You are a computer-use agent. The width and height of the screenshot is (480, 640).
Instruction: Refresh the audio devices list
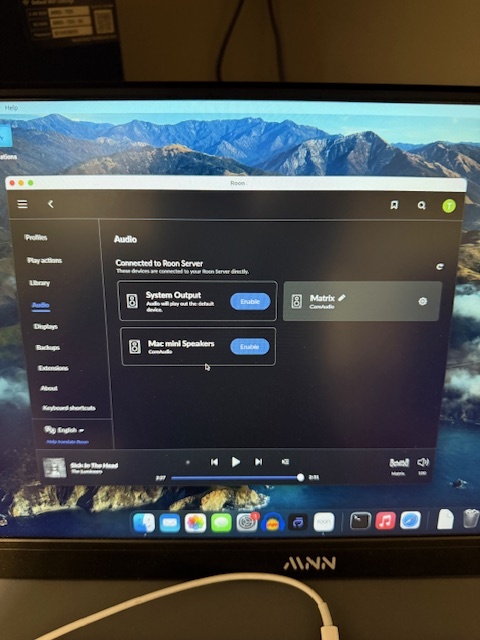click(x=440, y=267)
